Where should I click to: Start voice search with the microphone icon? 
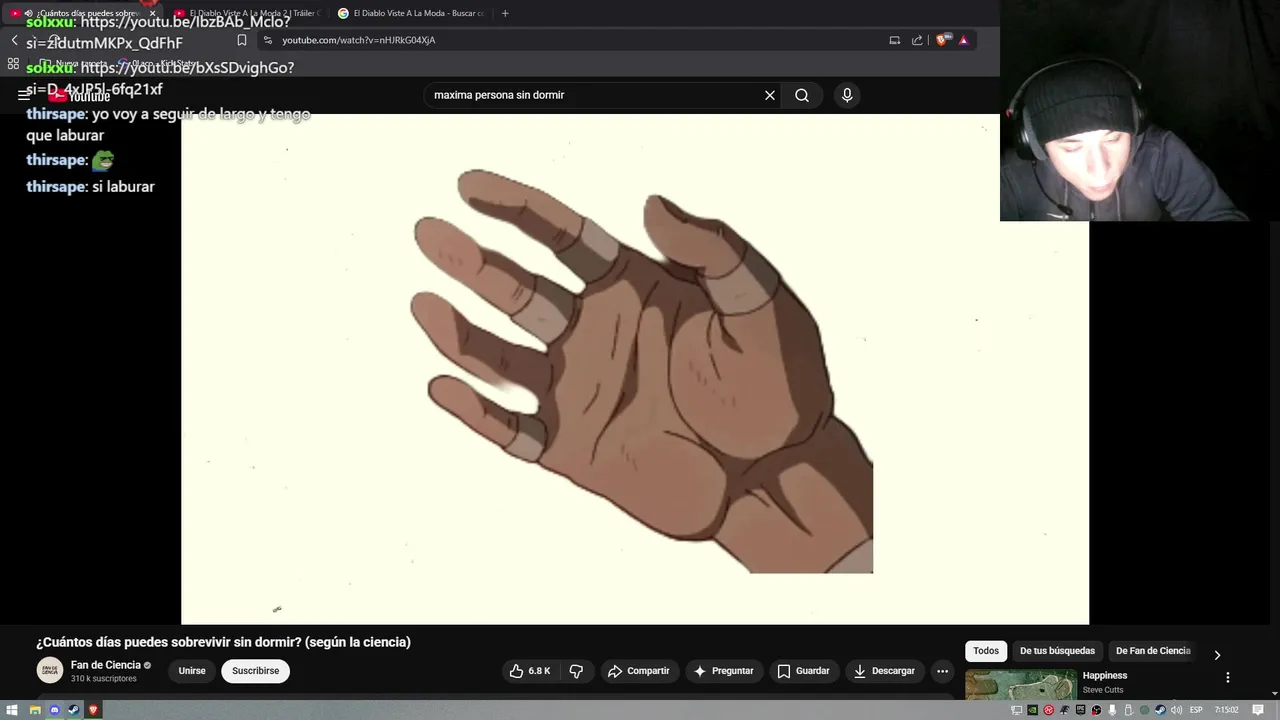(847, 95)
